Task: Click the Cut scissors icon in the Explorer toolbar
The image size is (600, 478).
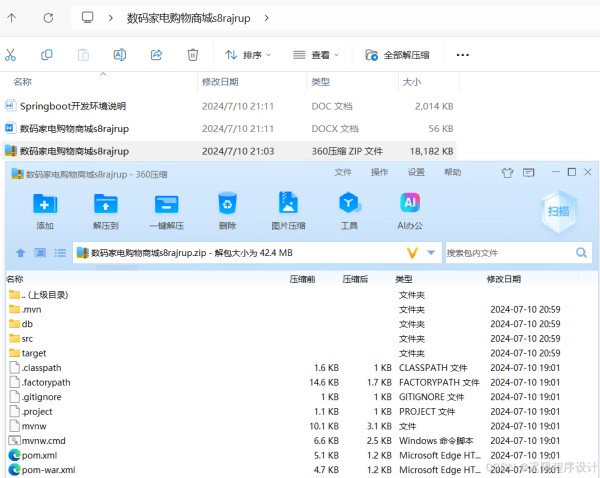Action: 10,55
